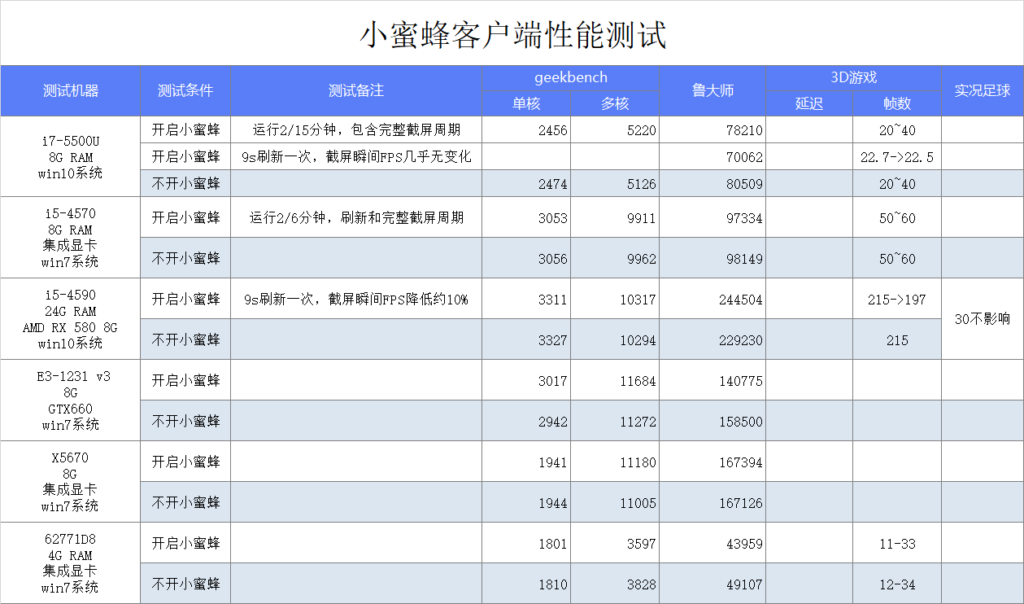Click the 实况足球 column header
1024x604 pixels.
982,91
